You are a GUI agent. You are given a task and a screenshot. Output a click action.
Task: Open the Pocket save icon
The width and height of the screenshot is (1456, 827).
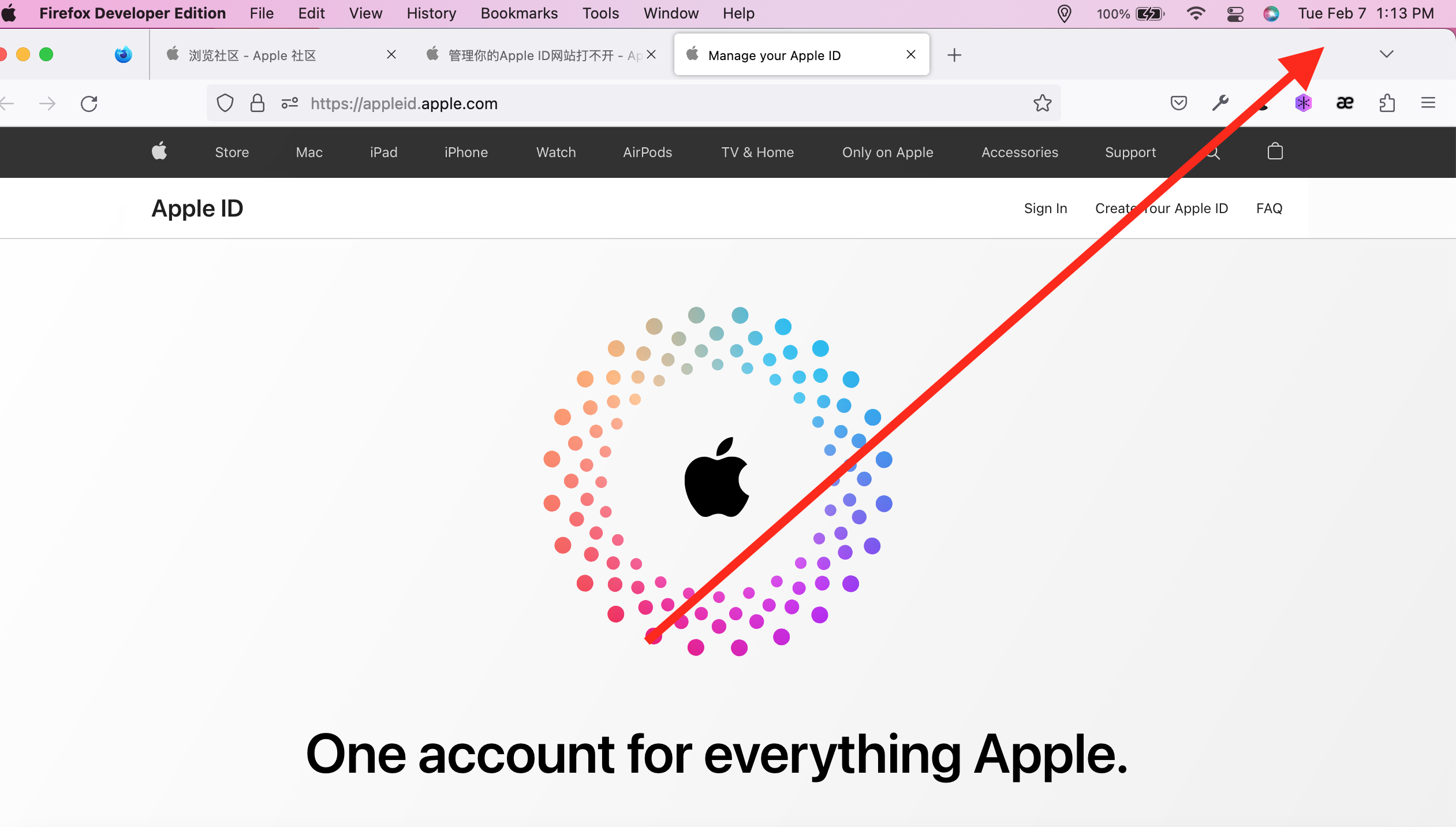[1179, 103]
